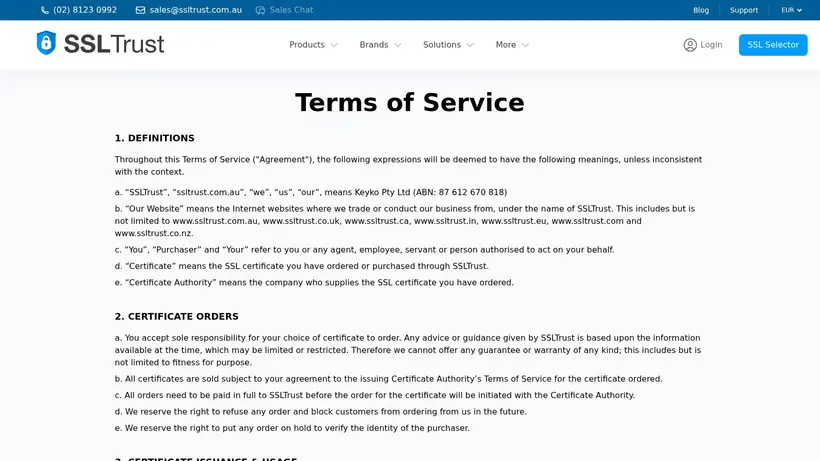Open the Products menu
820x461 pixels.
[x=307, y=45]
